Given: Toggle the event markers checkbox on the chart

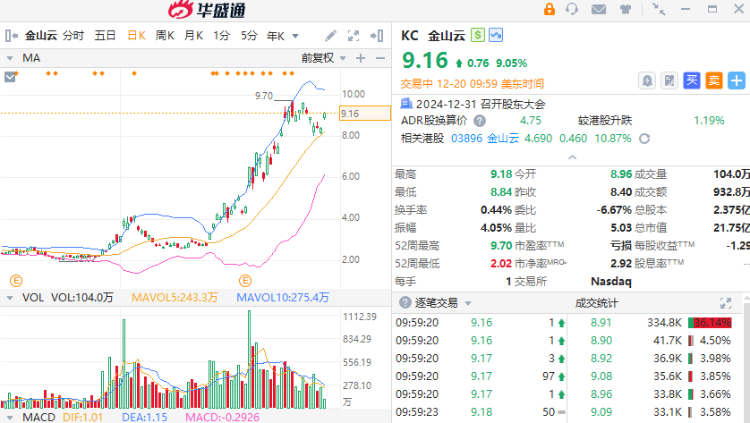Looking at the screenshot, I should click(x=10, y=77).
